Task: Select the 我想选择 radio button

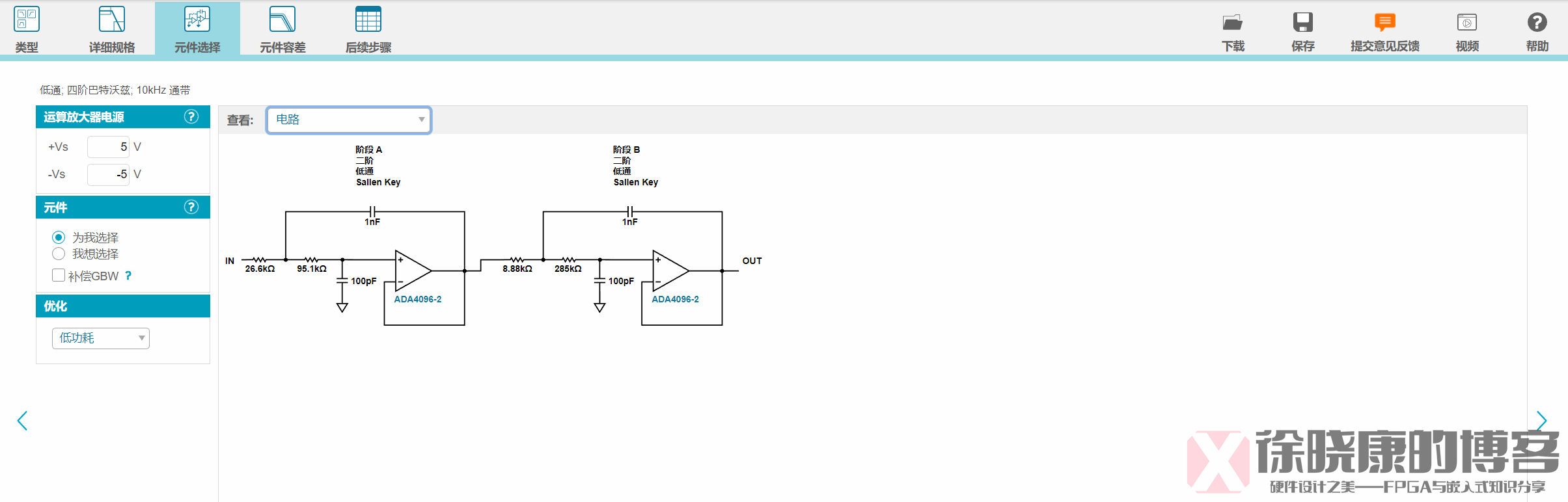Action: pos(59,254)
